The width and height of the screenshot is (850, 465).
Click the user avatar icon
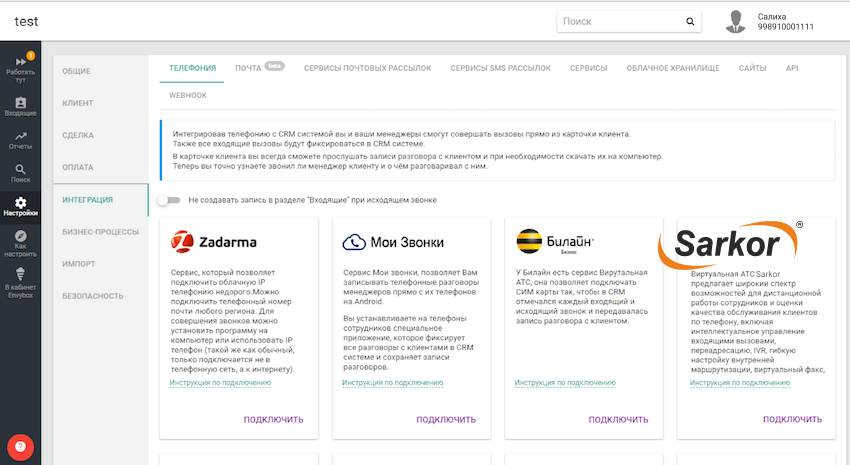pyautogui.click(x=737, y=21)
